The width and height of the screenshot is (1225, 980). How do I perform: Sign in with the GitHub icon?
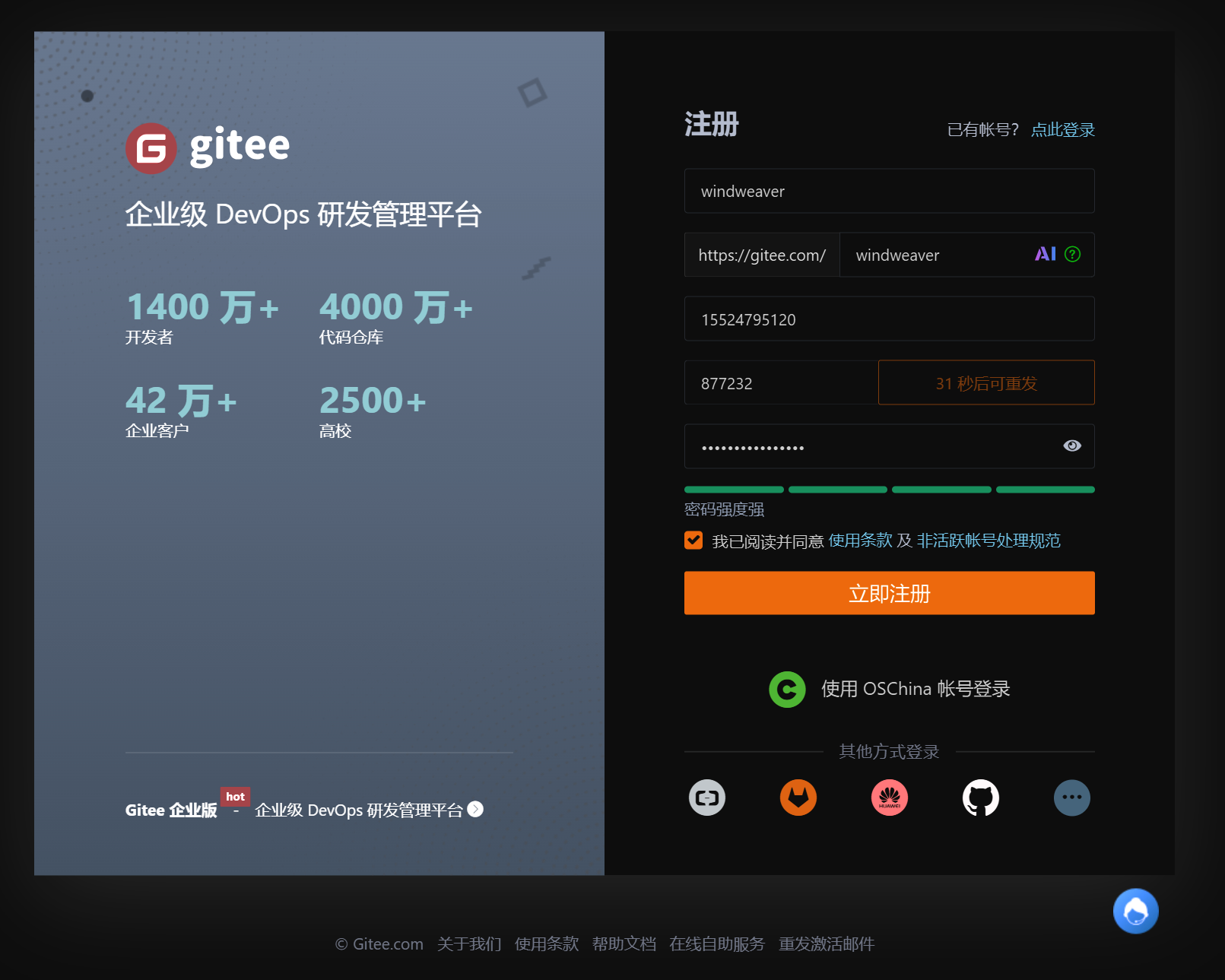981,798
